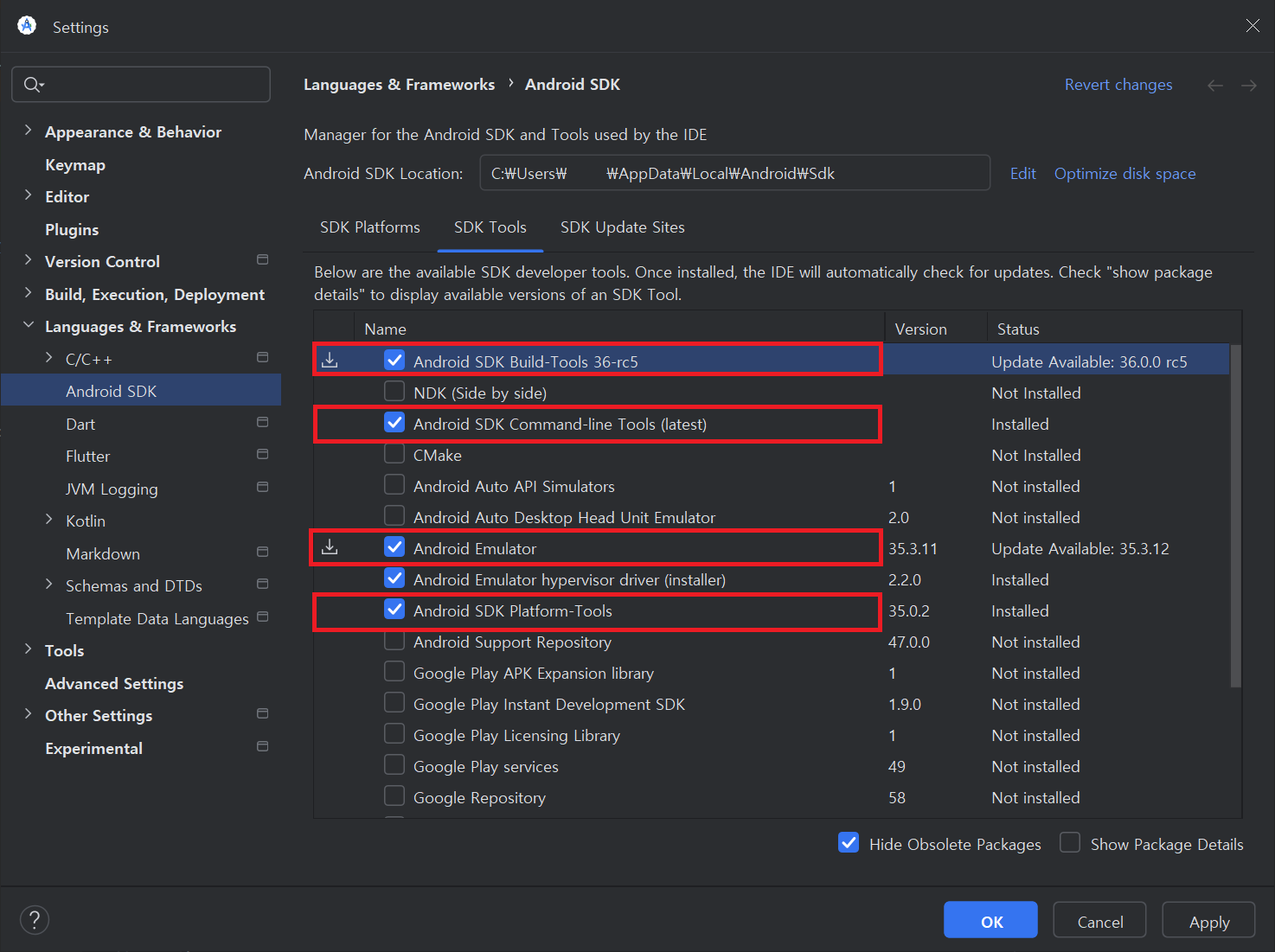Expand Schemas and DTDs node
The width and height of the screenshot is (1275, 952).
(x=49, y=585)
